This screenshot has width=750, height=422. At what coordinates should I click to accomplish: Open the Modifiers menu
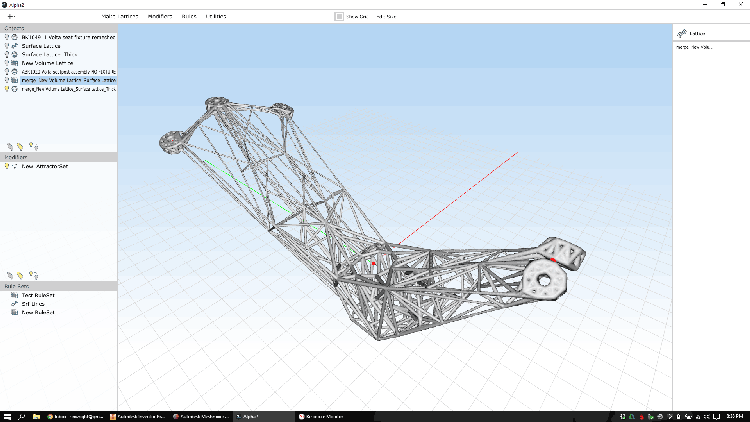pos(160,16)
